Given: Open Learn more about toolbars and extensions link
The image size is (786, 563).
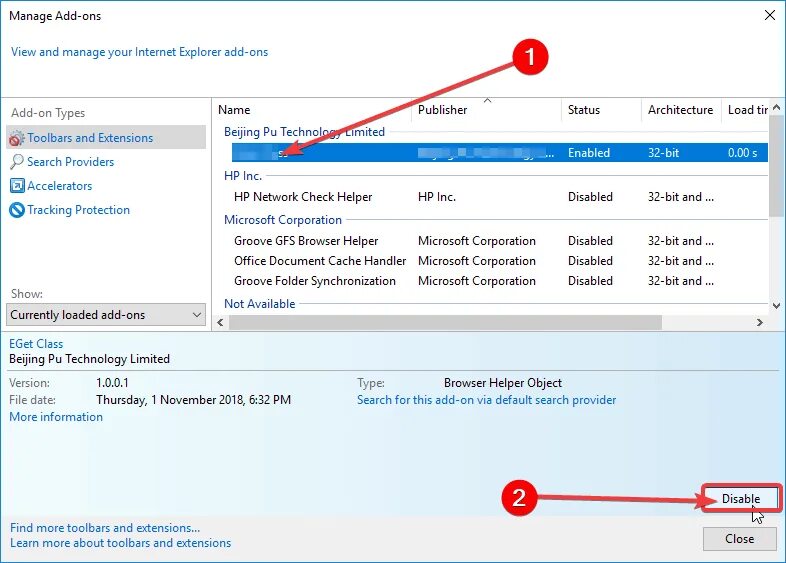Looking at the screenshot, I should [121, 543].
